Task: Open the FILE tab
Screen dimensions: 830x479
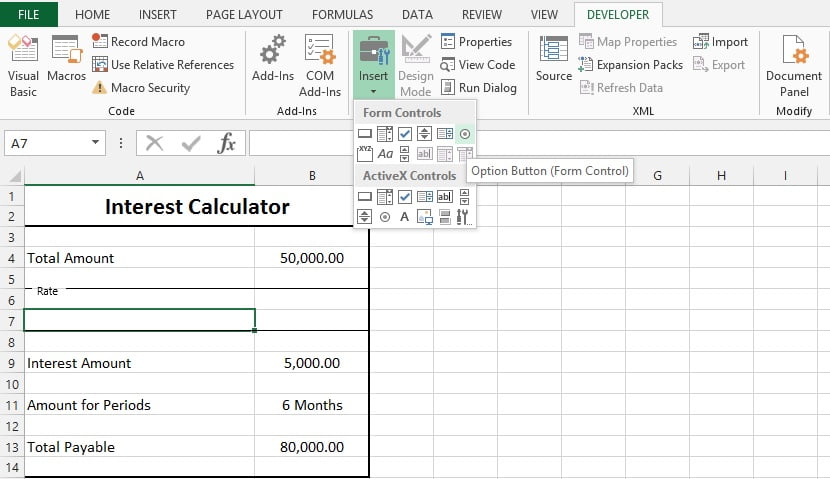Action: (29, 14)
